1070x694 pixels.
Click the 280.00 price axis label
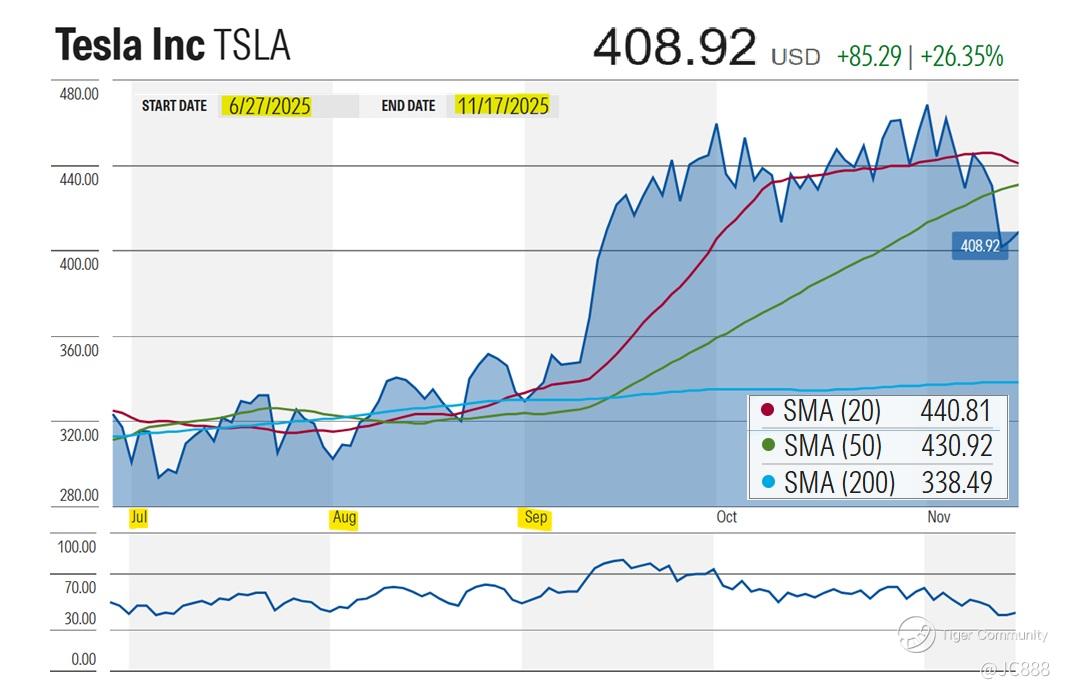pyautogui.click(x=79, y=495)
